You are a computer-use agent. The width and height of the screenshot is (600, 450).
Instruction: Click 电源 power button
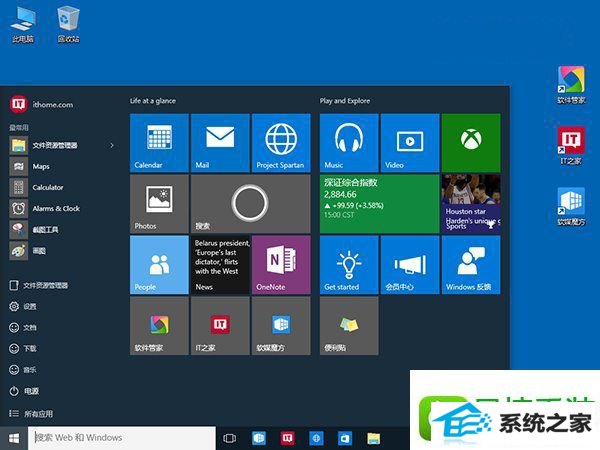tap(24, 391)
